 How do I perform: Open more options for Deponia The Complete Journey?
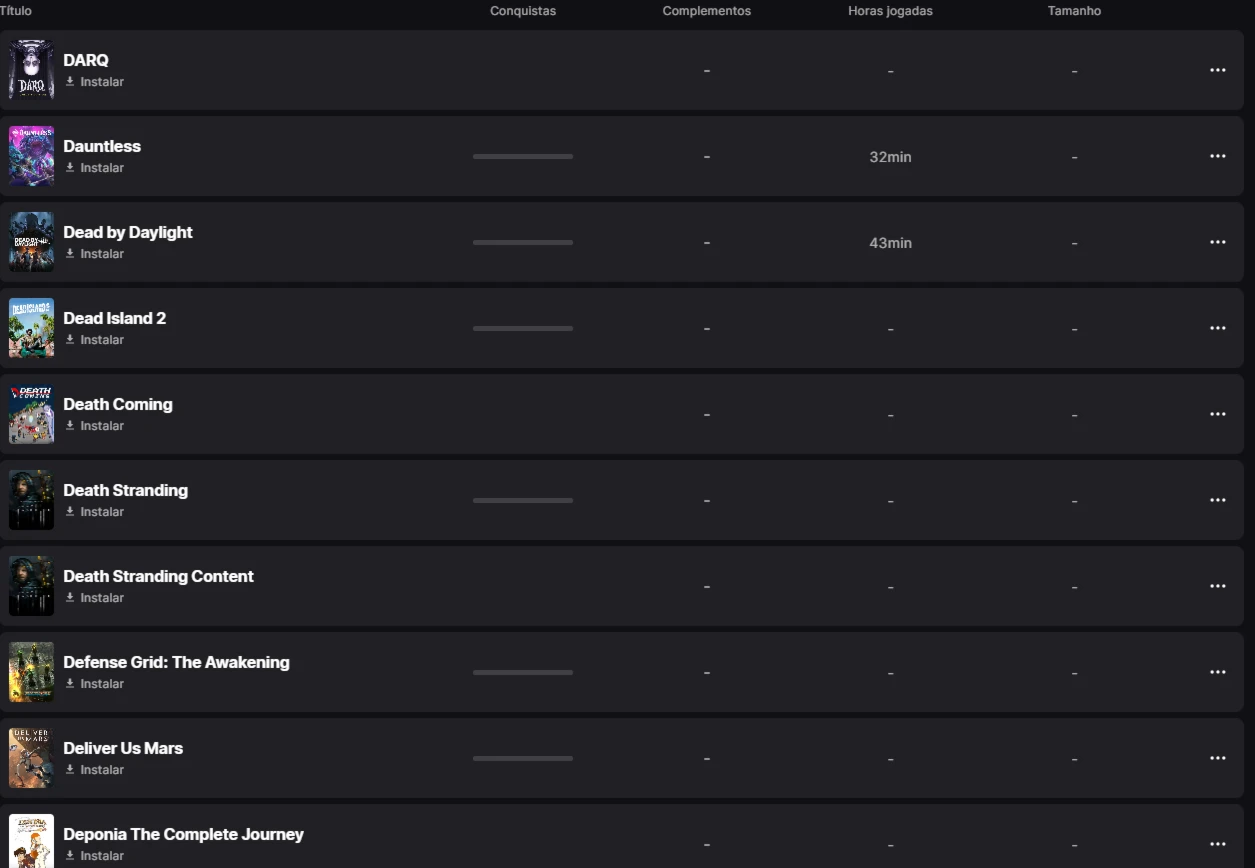[1217, 844]
